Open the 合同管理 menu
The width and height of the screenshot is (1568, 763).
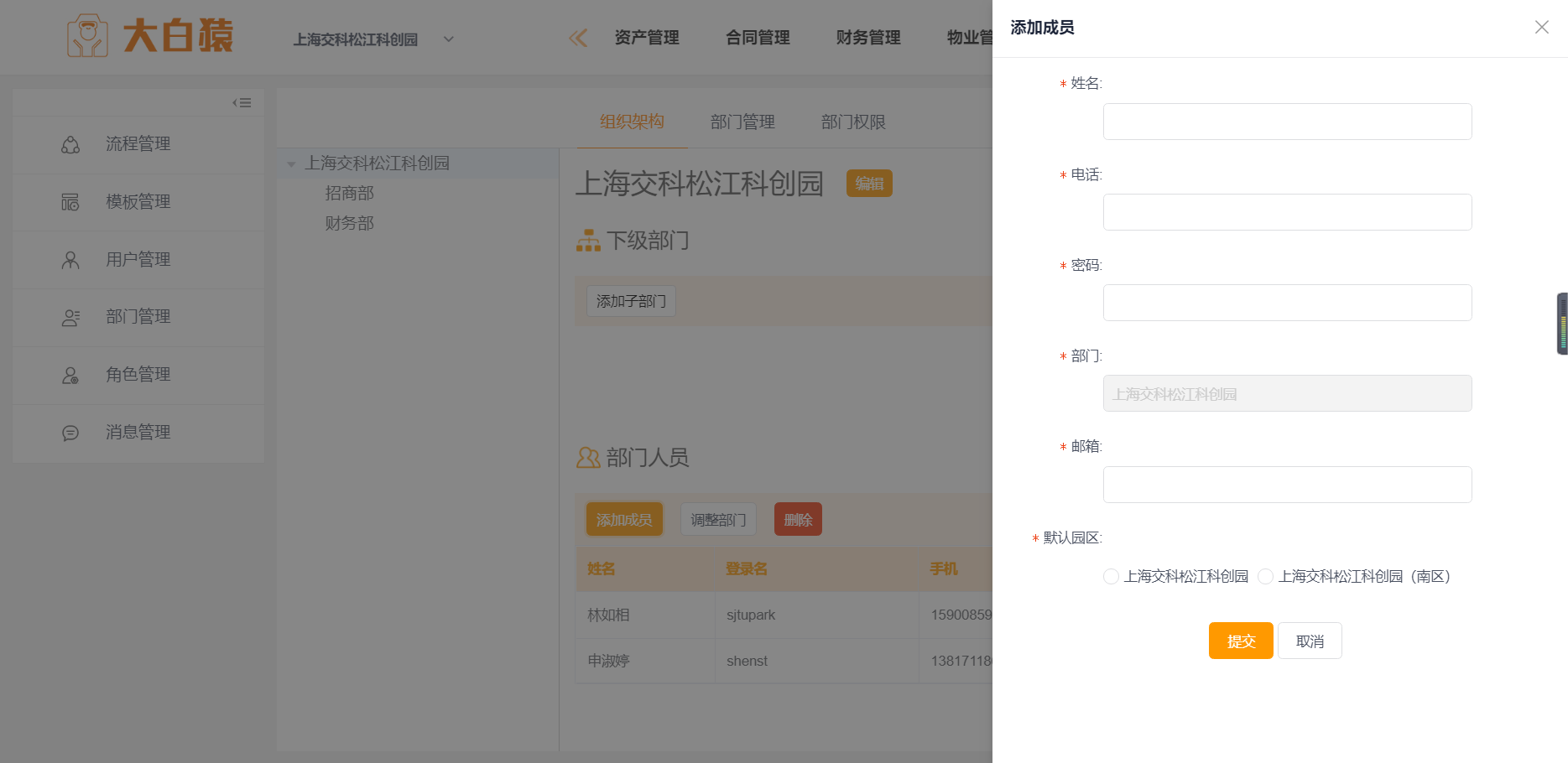pyautogui.click(x=758, y=38)
